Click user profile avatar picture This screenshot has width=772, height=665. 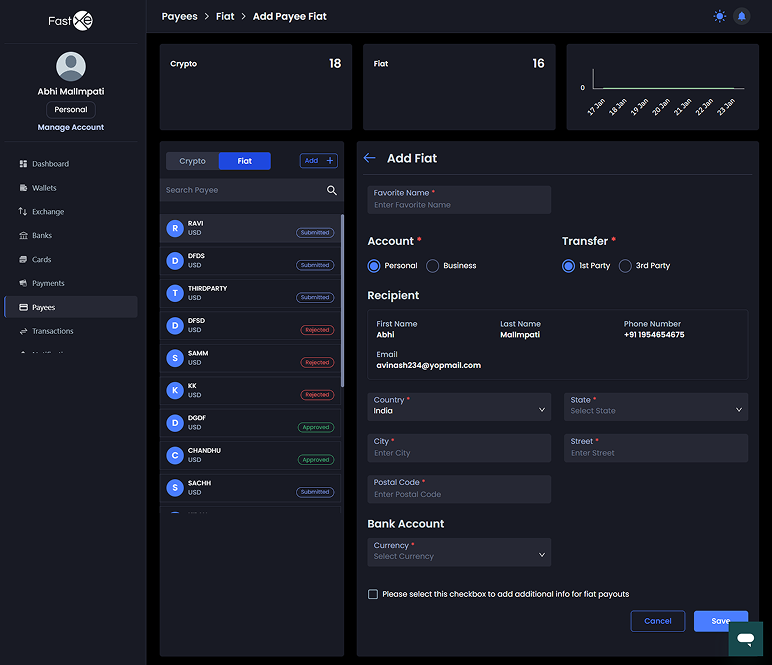pos(71,66)
